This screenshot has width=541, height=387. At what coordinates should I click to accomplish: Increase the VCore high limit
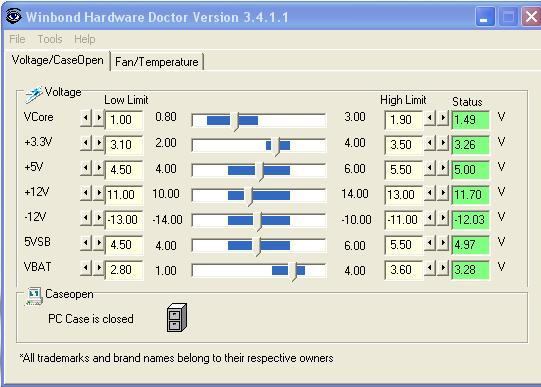click(443, 119)
